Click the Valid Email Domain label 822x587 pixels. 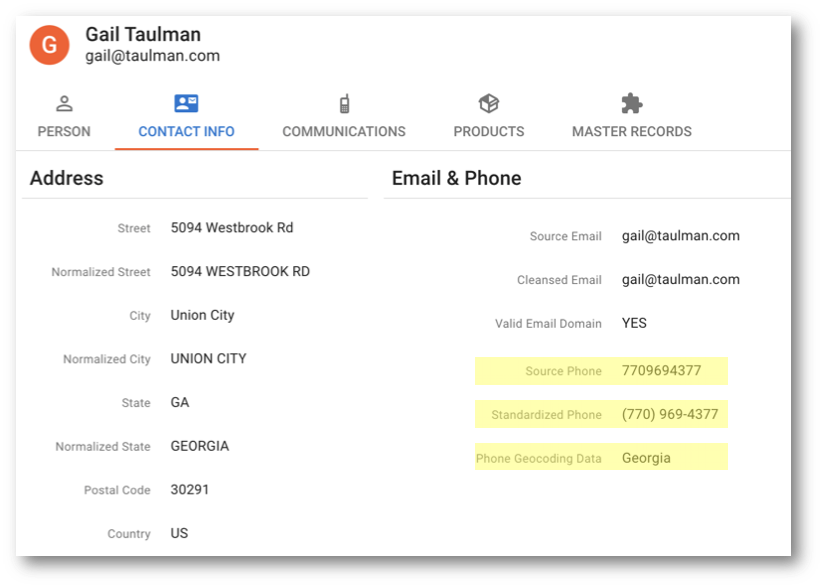coord(548,324)
